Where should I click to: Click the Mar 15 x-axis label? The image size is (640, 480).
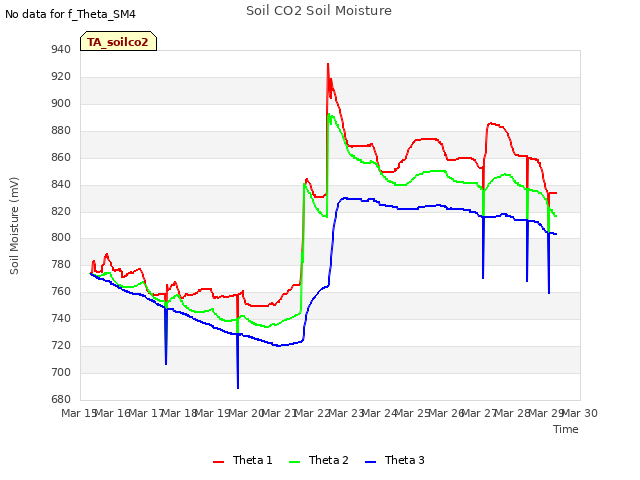(79, 413)
